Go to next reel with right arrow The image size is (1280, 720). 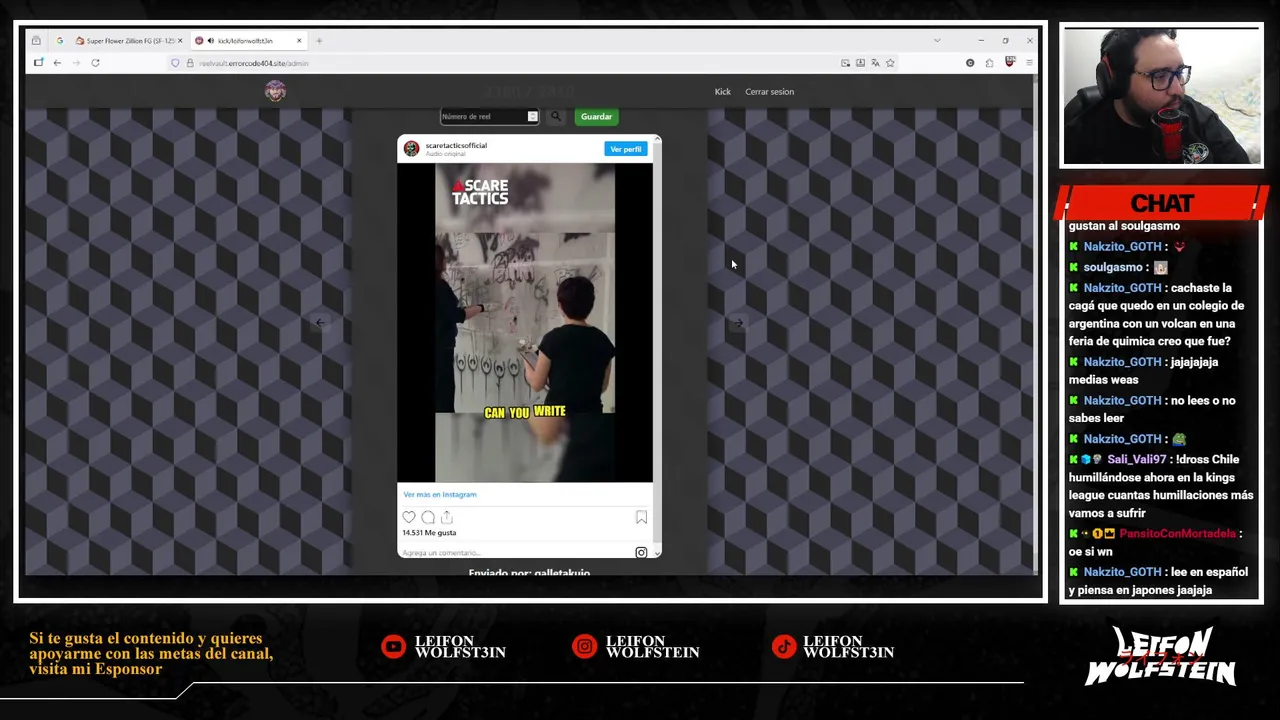[737, 322]
